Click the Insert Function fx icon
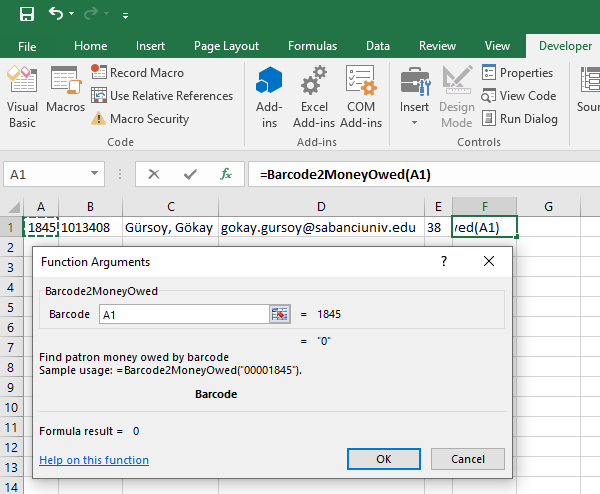 (x=226, y=174)
